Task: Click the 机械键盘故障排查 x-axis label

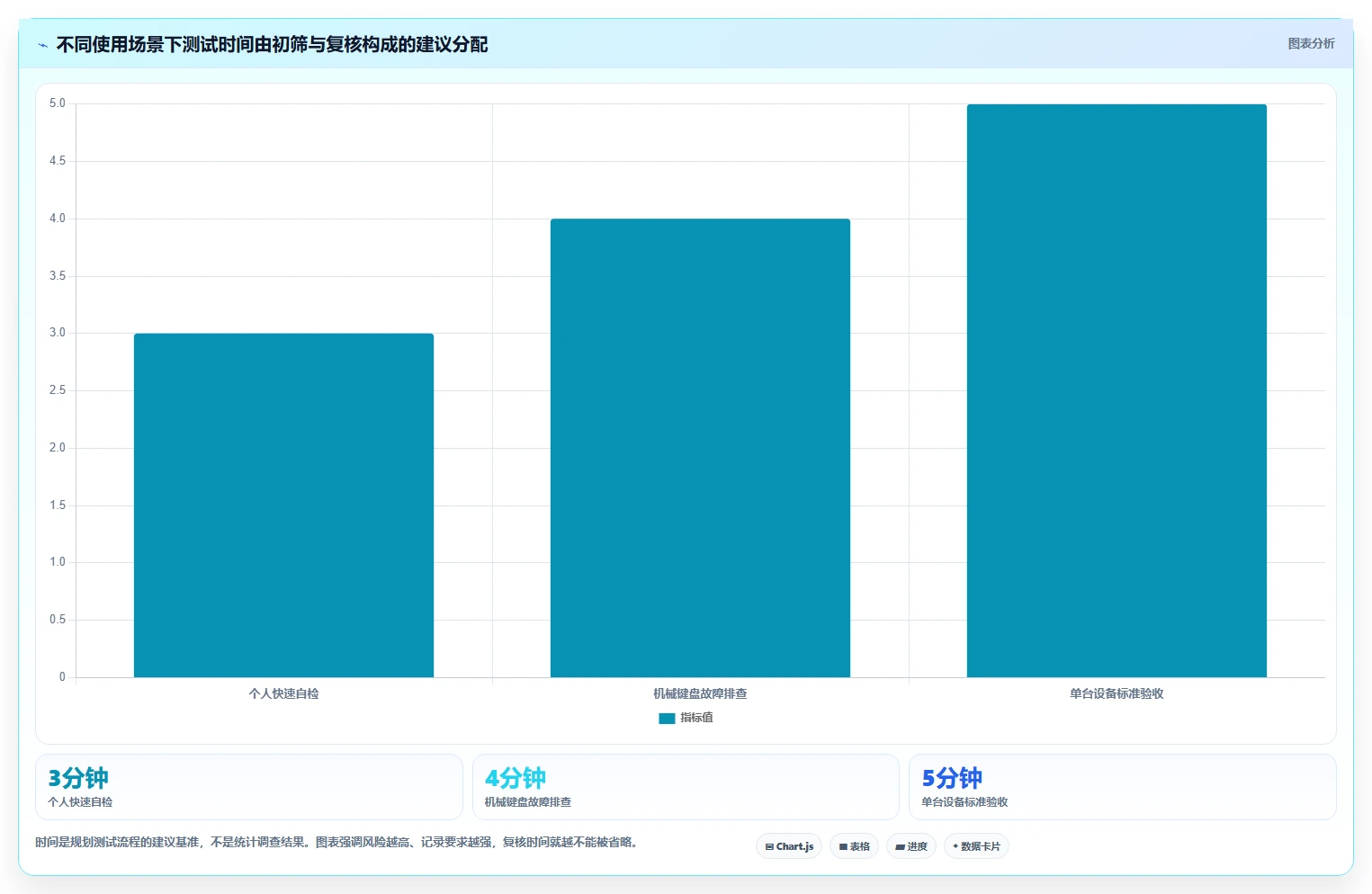Action: click(x=700, y=693)
